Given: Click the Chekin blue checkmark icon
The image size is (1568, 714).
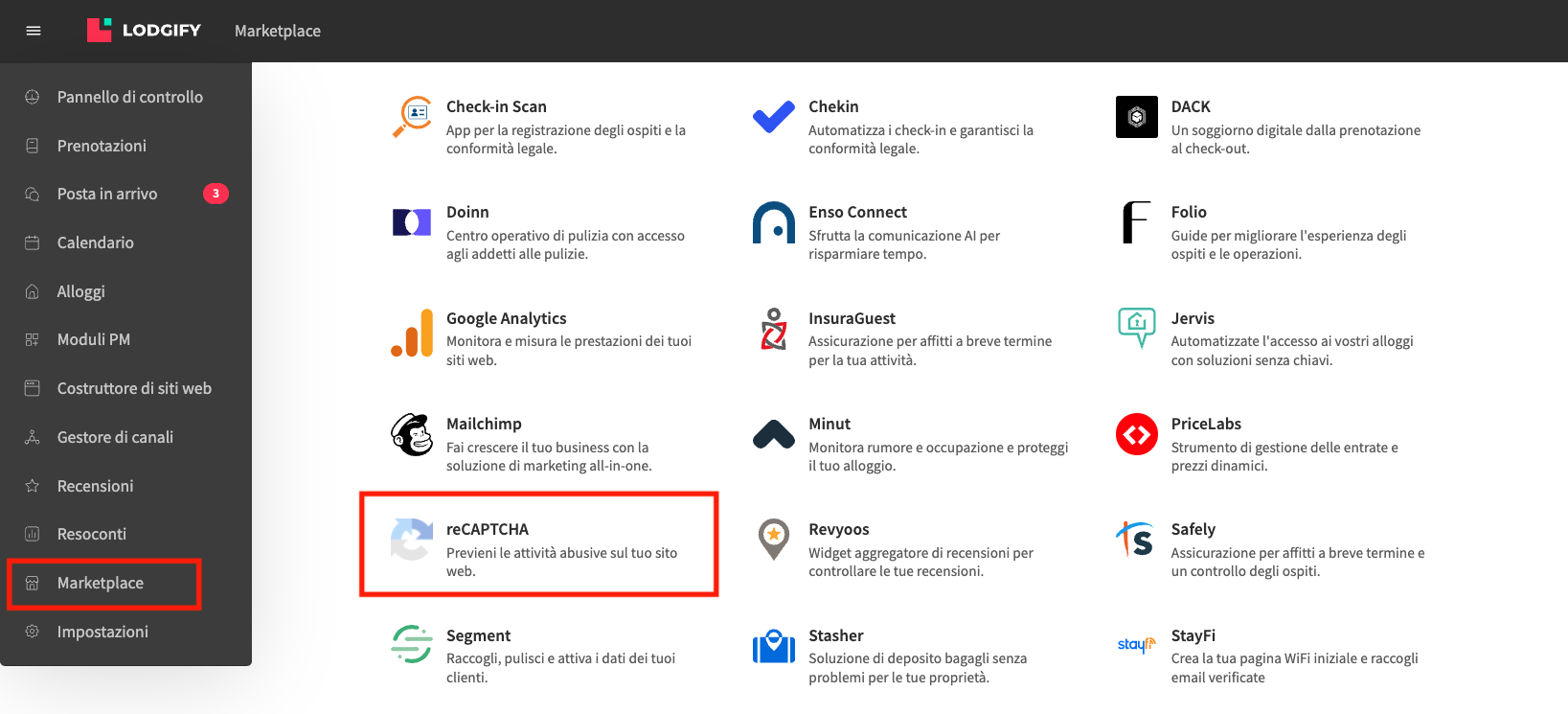Looking at the screenshot, I should [774, 117].
